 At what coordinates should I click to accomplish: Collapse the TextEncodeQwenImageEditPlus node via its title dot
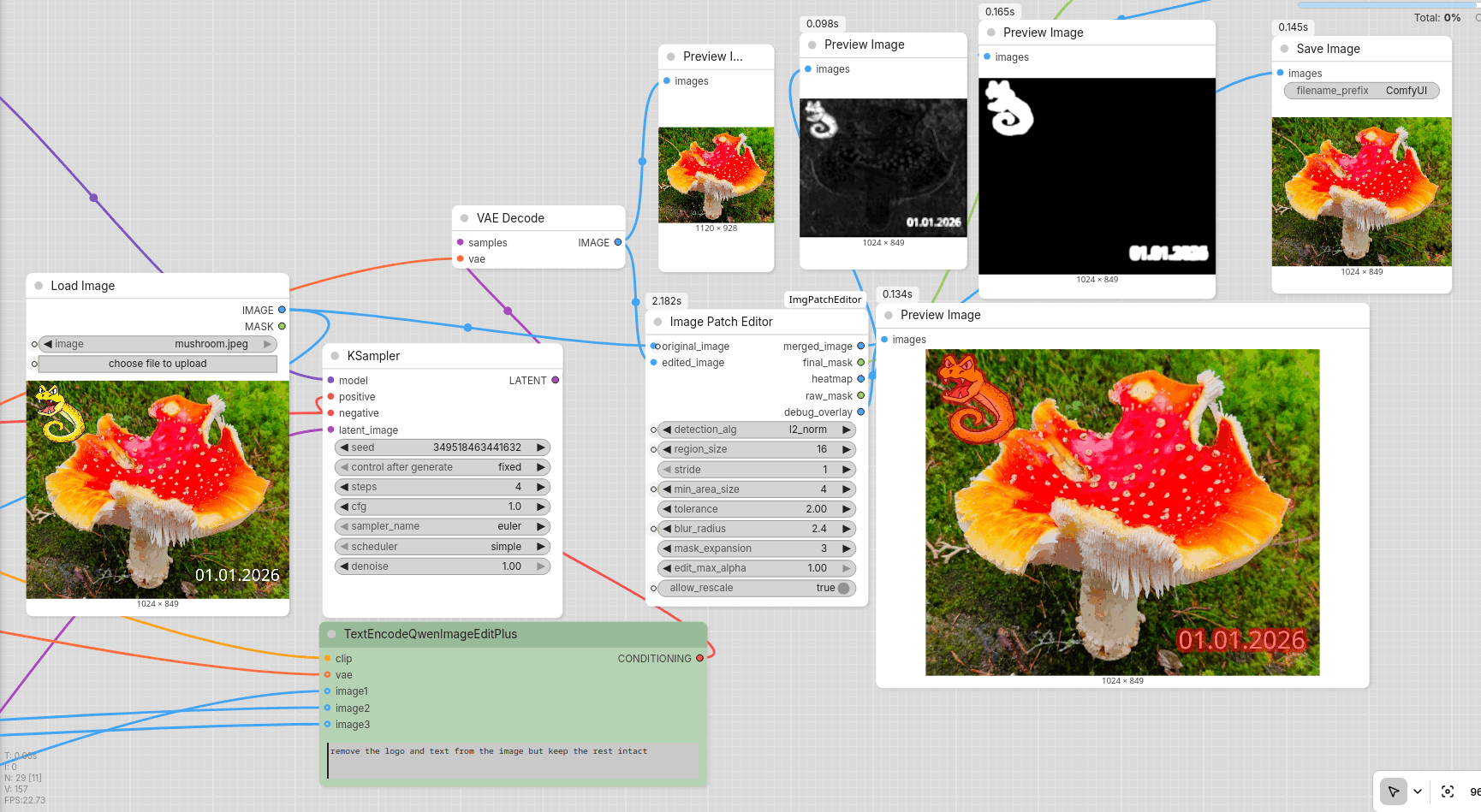coord(331,634)
